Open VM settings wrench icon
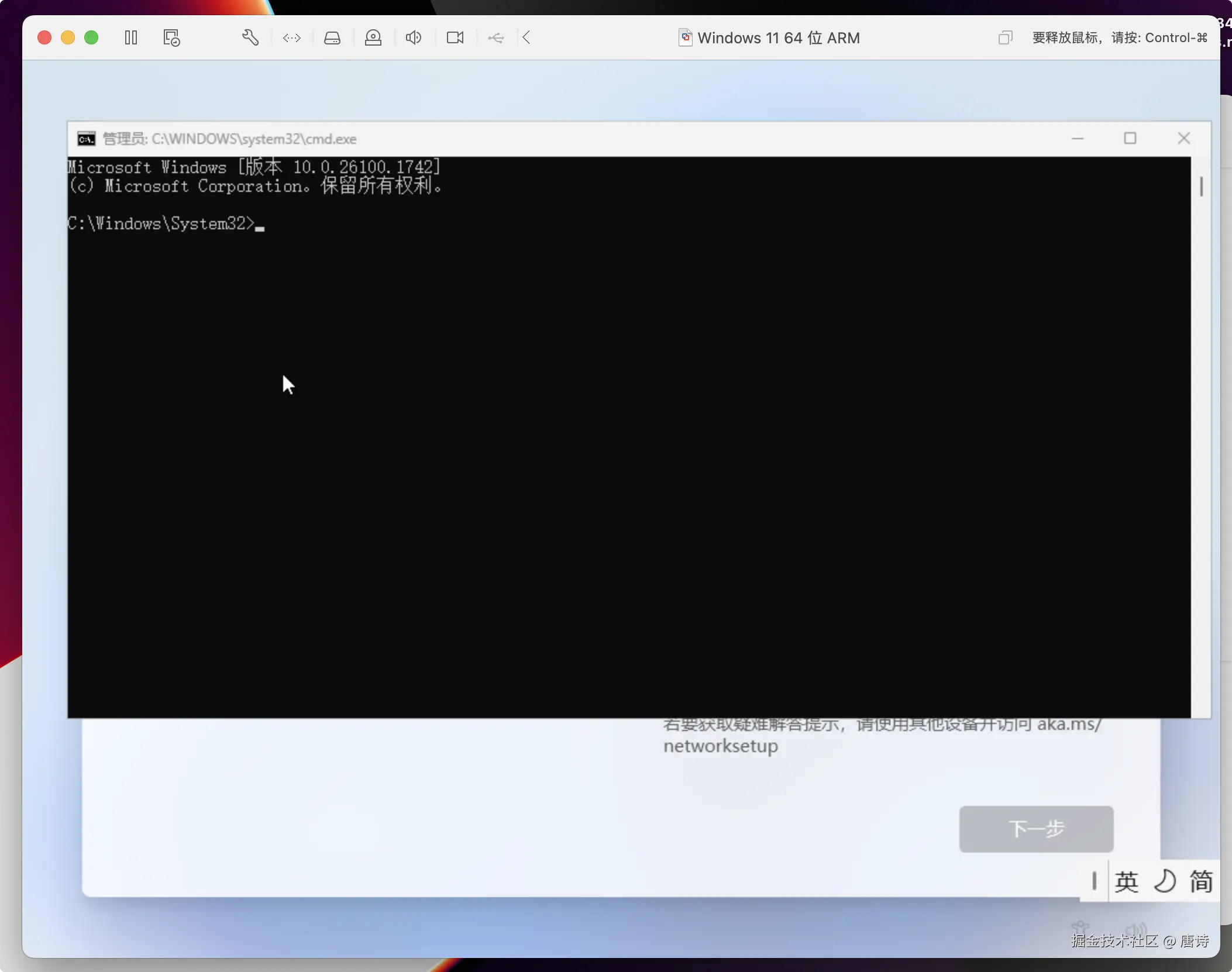 coord(250,38)
